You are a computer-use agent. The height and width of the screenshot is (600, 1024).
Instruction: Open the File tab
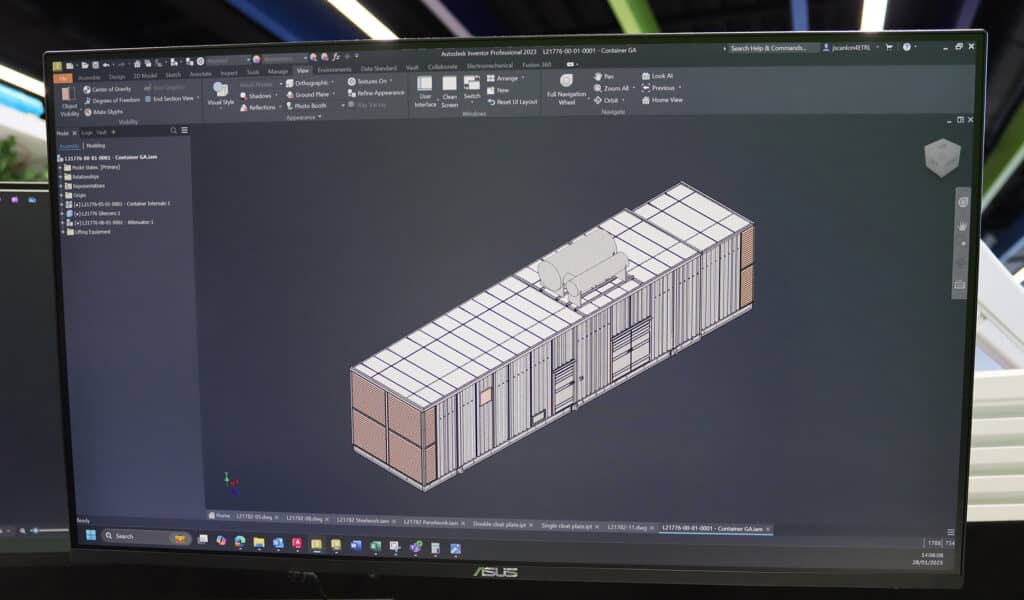[63, 78]
